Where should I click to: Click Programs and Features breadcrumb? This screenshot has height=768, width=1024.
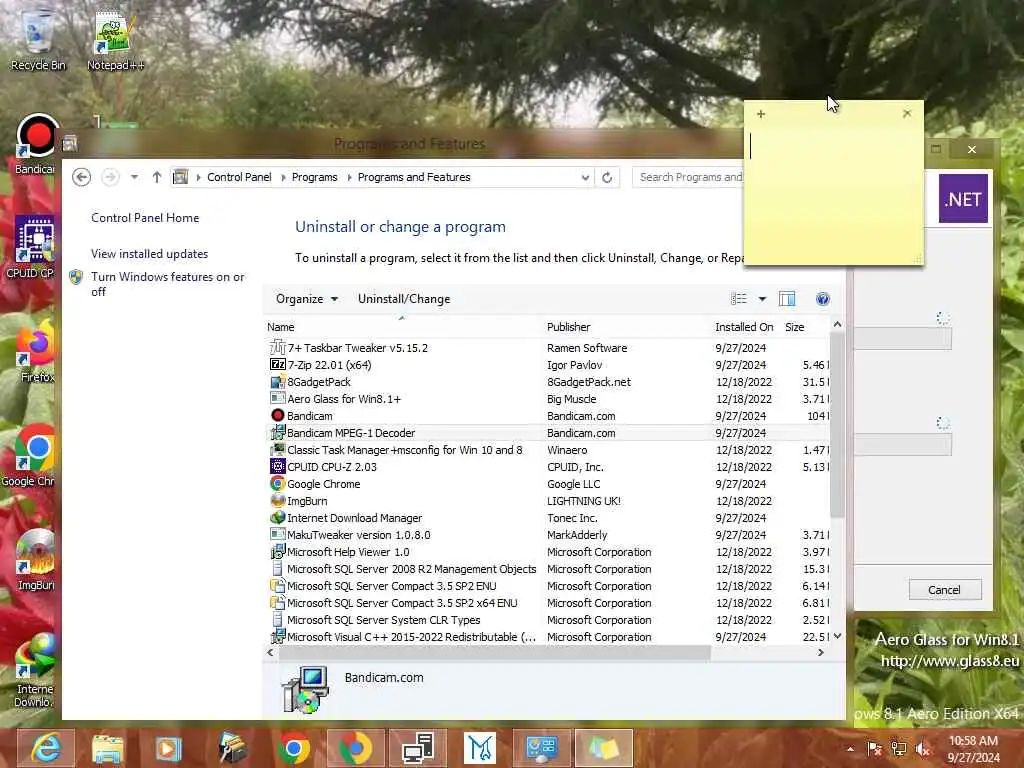point(414,177)
